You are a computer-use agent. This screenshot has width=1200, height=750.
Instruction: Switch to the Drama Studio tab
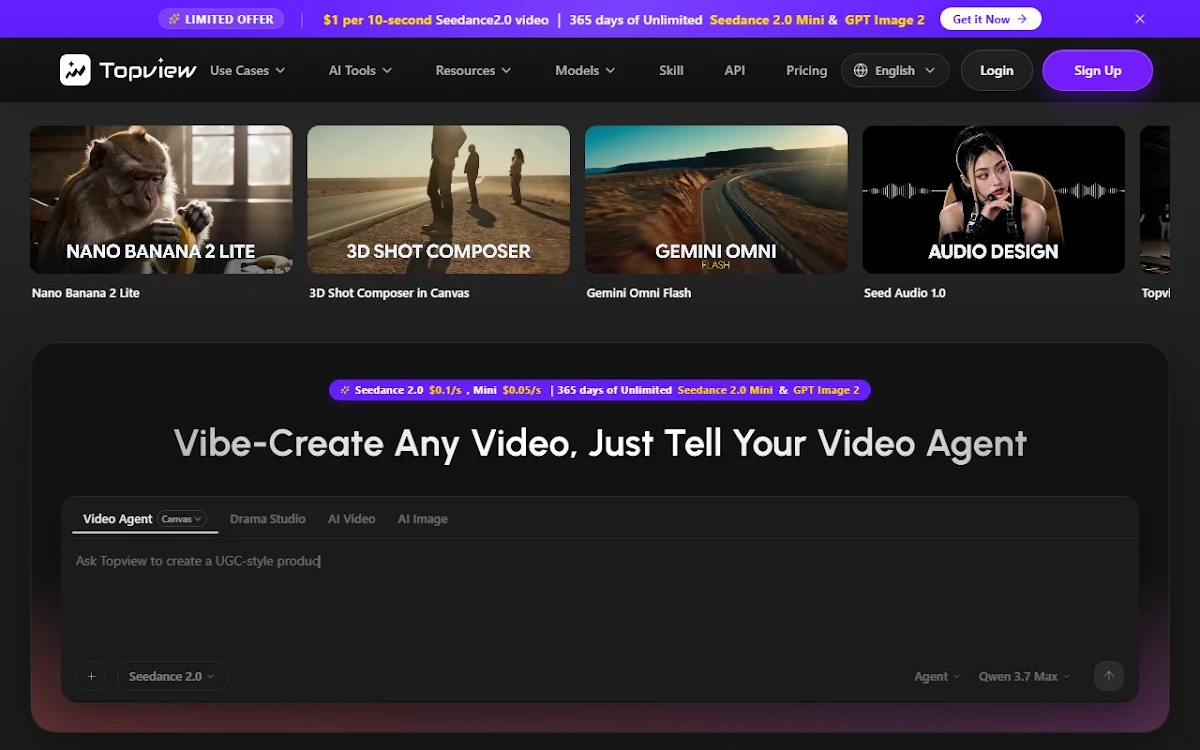(268, 519)
